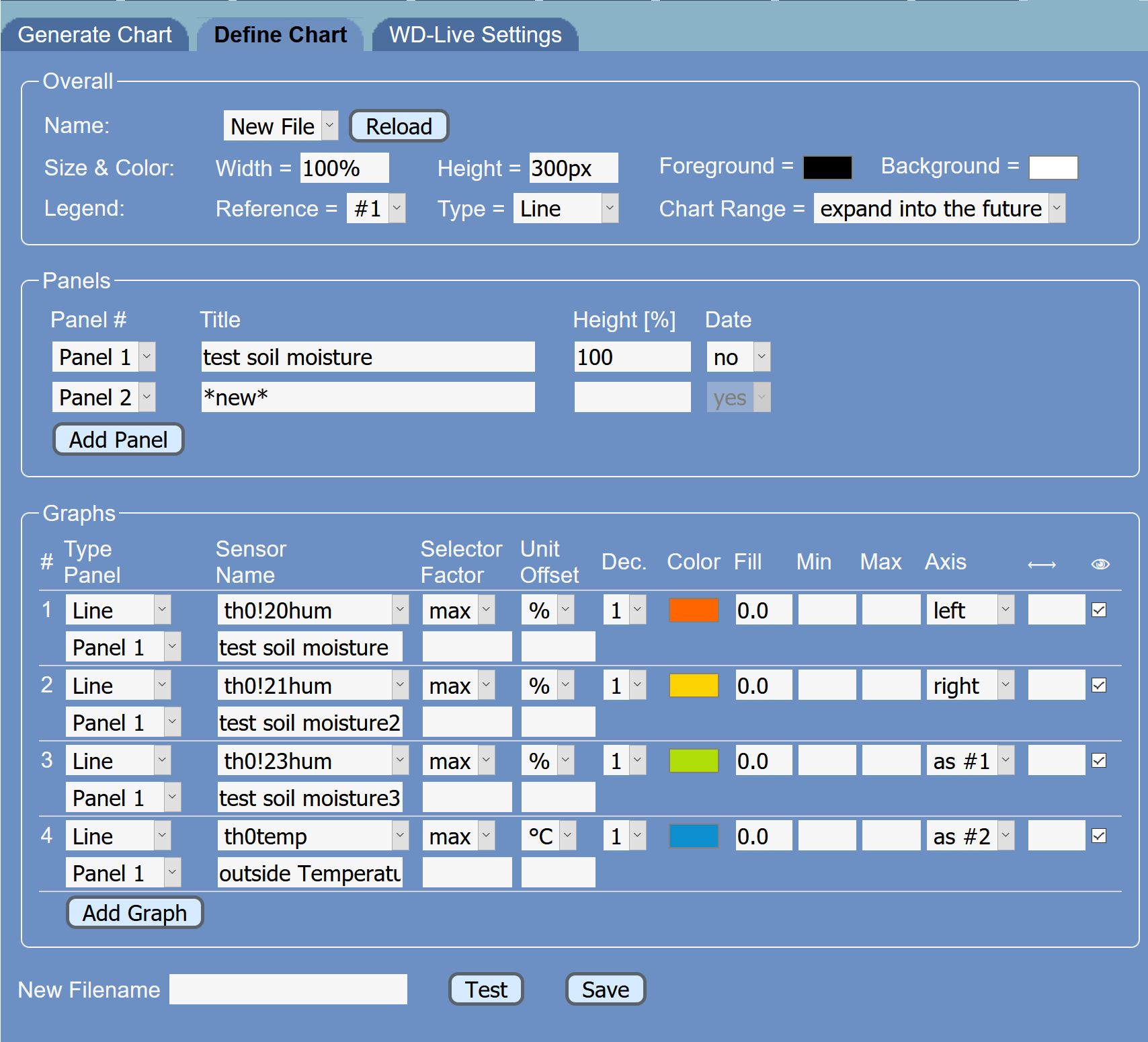Disable visibility of graph 3

[x=1099, y=761]
